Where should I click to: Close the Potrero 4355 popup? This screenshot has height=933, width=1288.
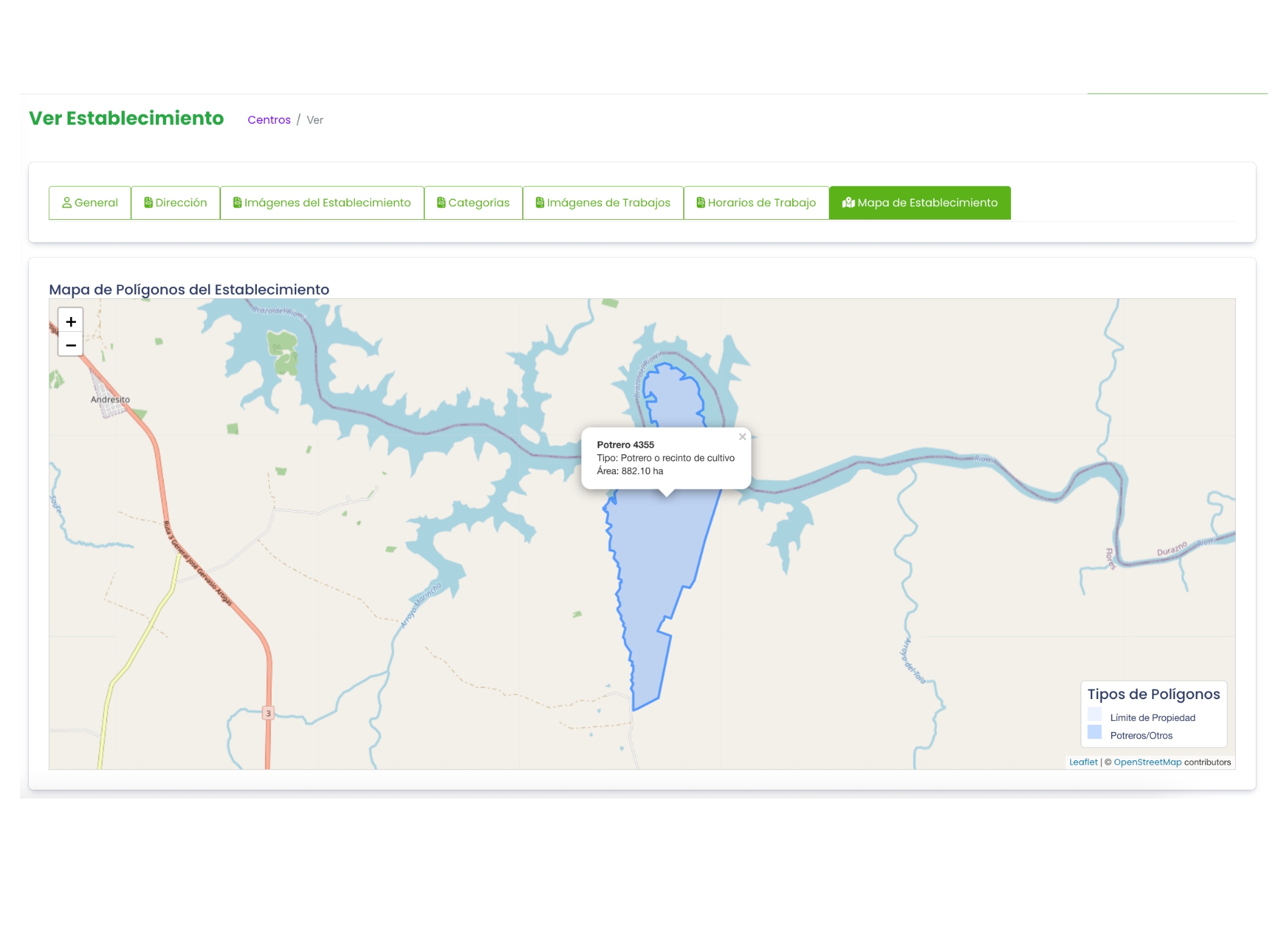tap(743, 437)
